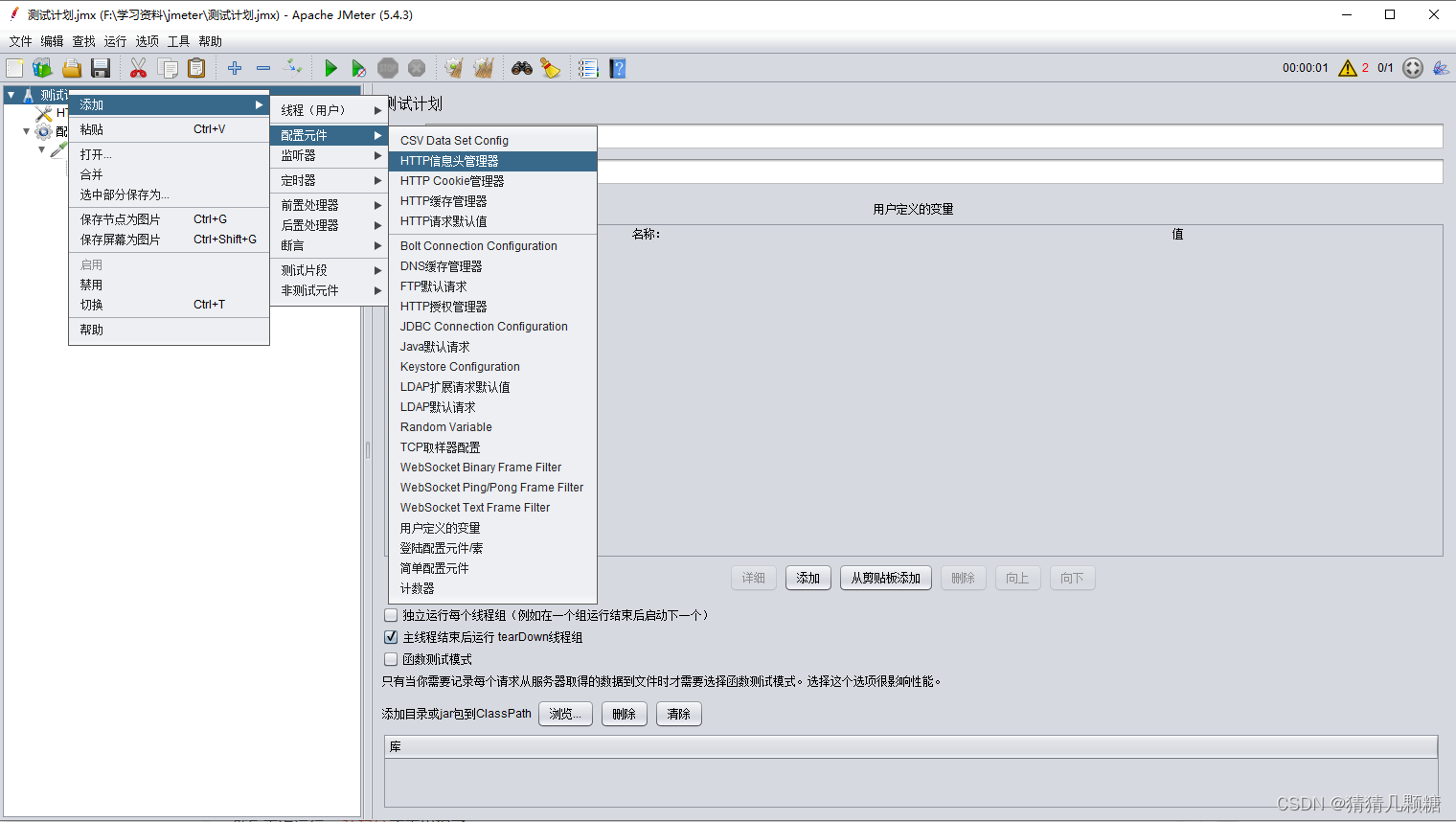
Task: Start test without pauses icon
Action: click(x=359, y=68)
